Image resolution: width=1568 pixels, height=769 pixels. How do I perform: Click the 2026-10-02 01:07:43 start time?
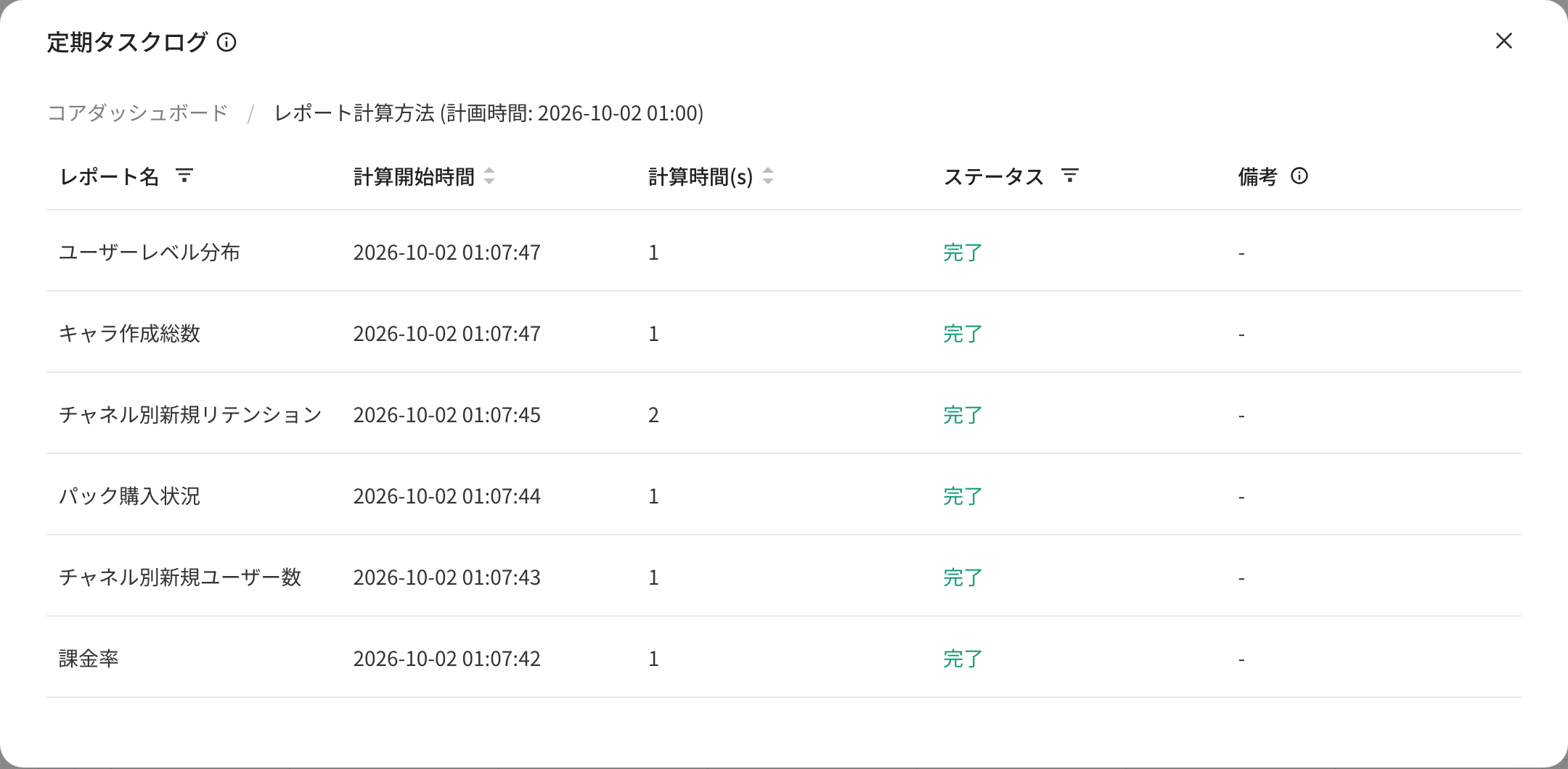447,577
